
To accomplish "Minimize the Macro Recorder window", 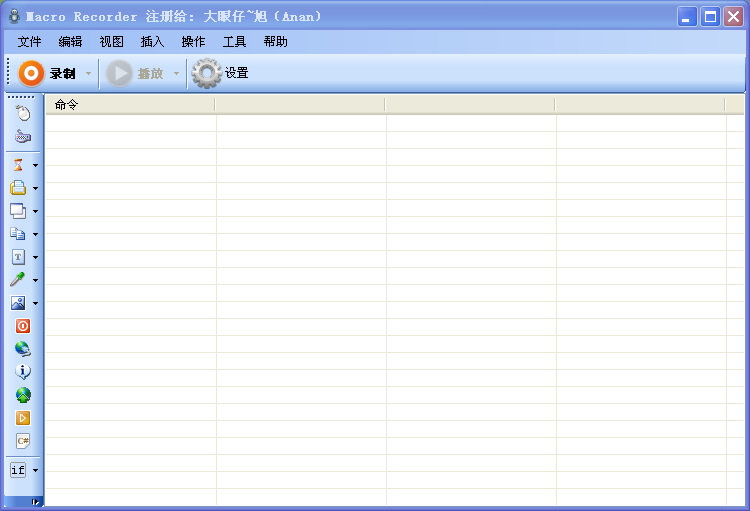I will (x=687, y=17).
